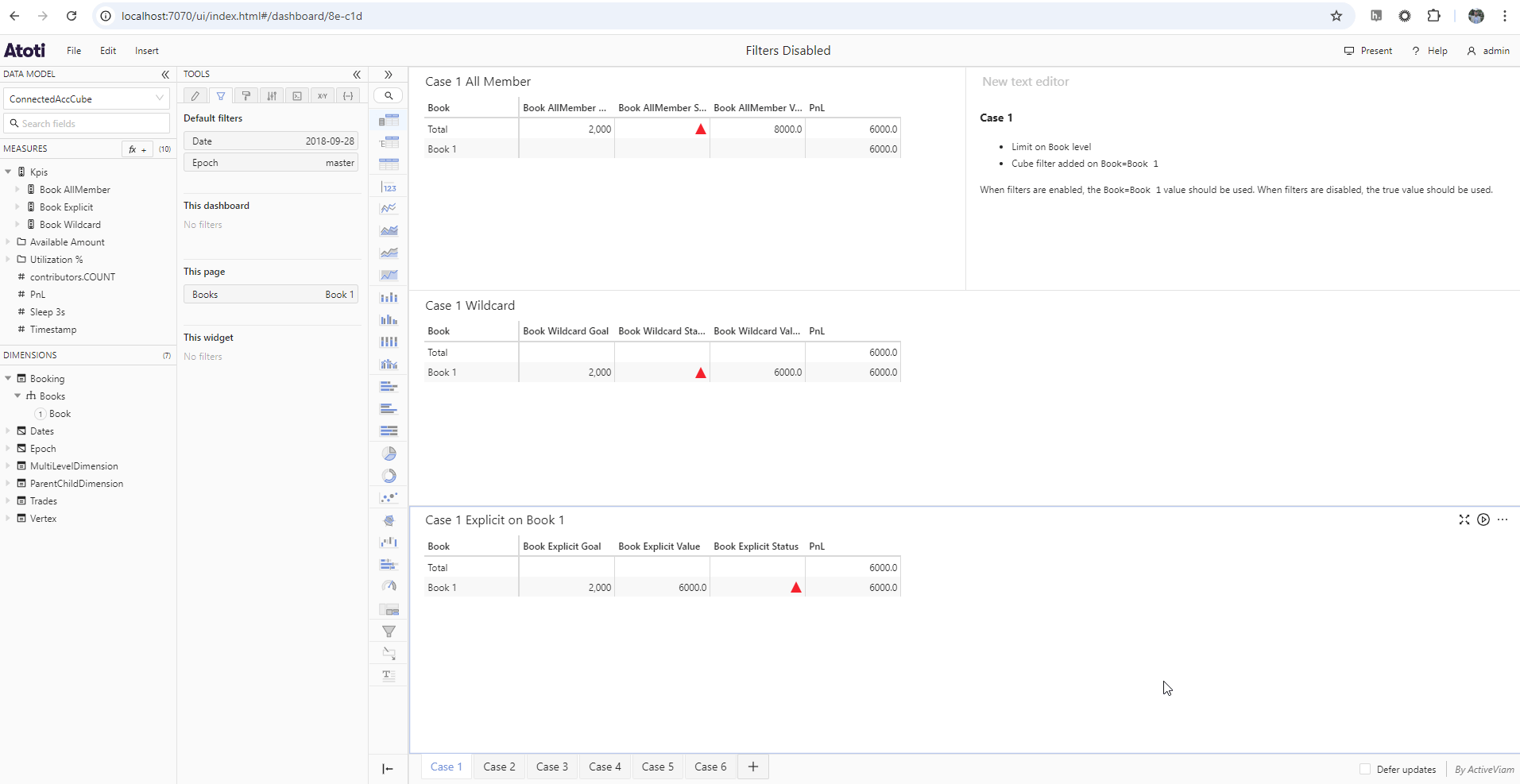Edit the Epoch master filter
The width and height of the screenshot is (1520, 784).
(x=271, y=162)
